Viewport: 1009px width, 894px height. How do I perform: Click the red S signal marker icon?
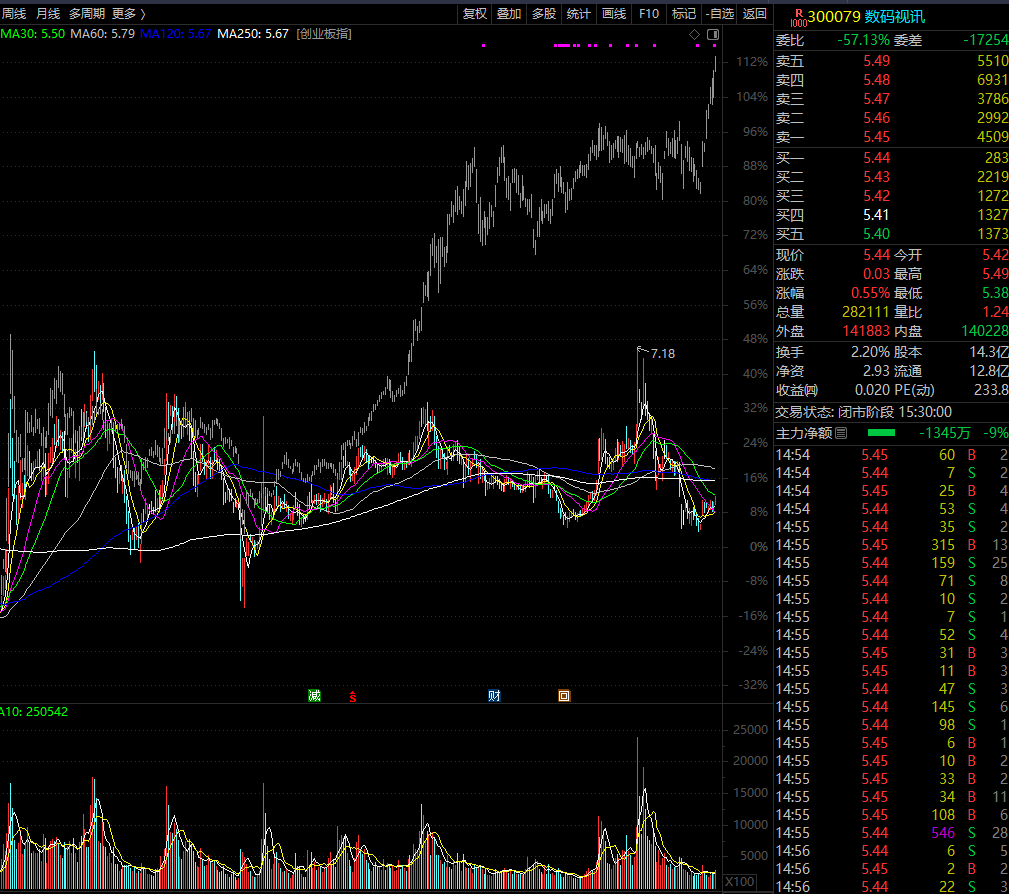tap(353, 697)
